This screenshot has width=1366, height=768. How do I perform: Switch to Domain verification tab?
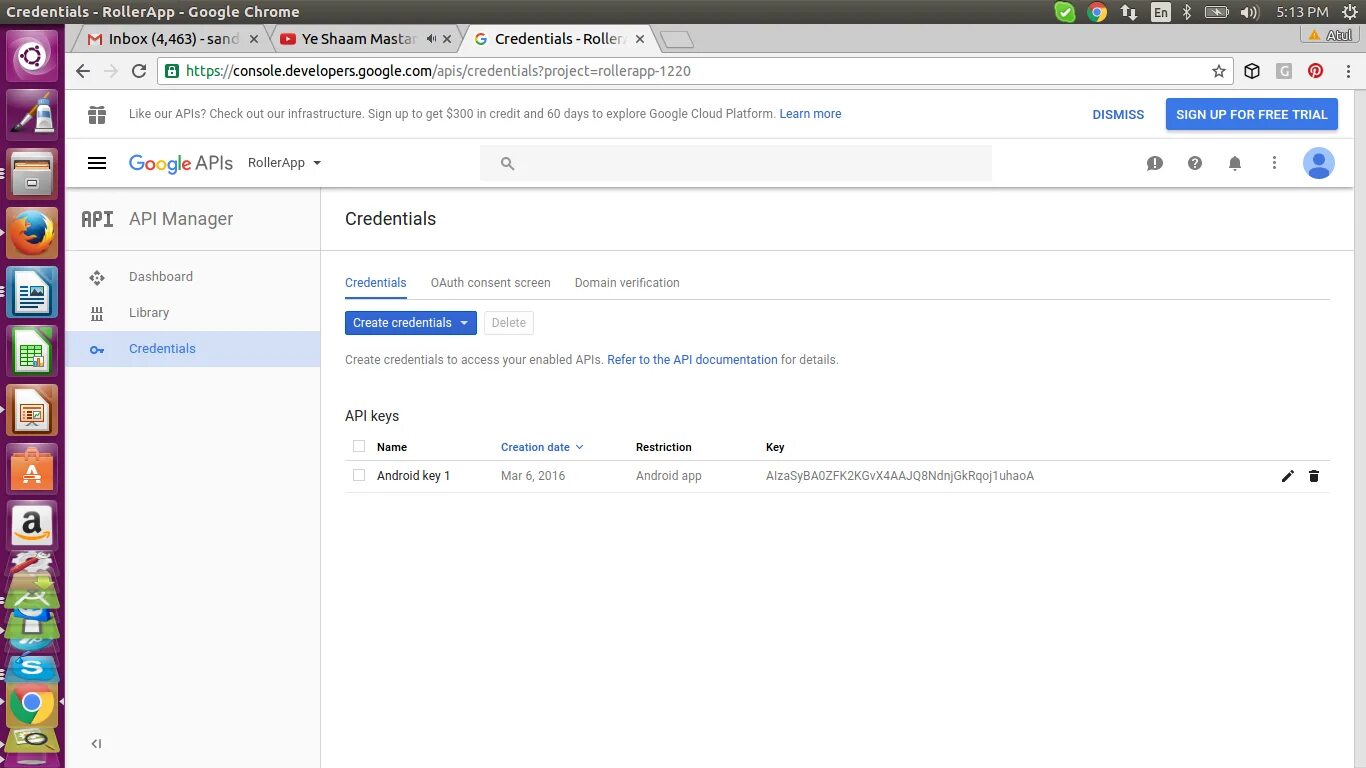tap(627, 283)
